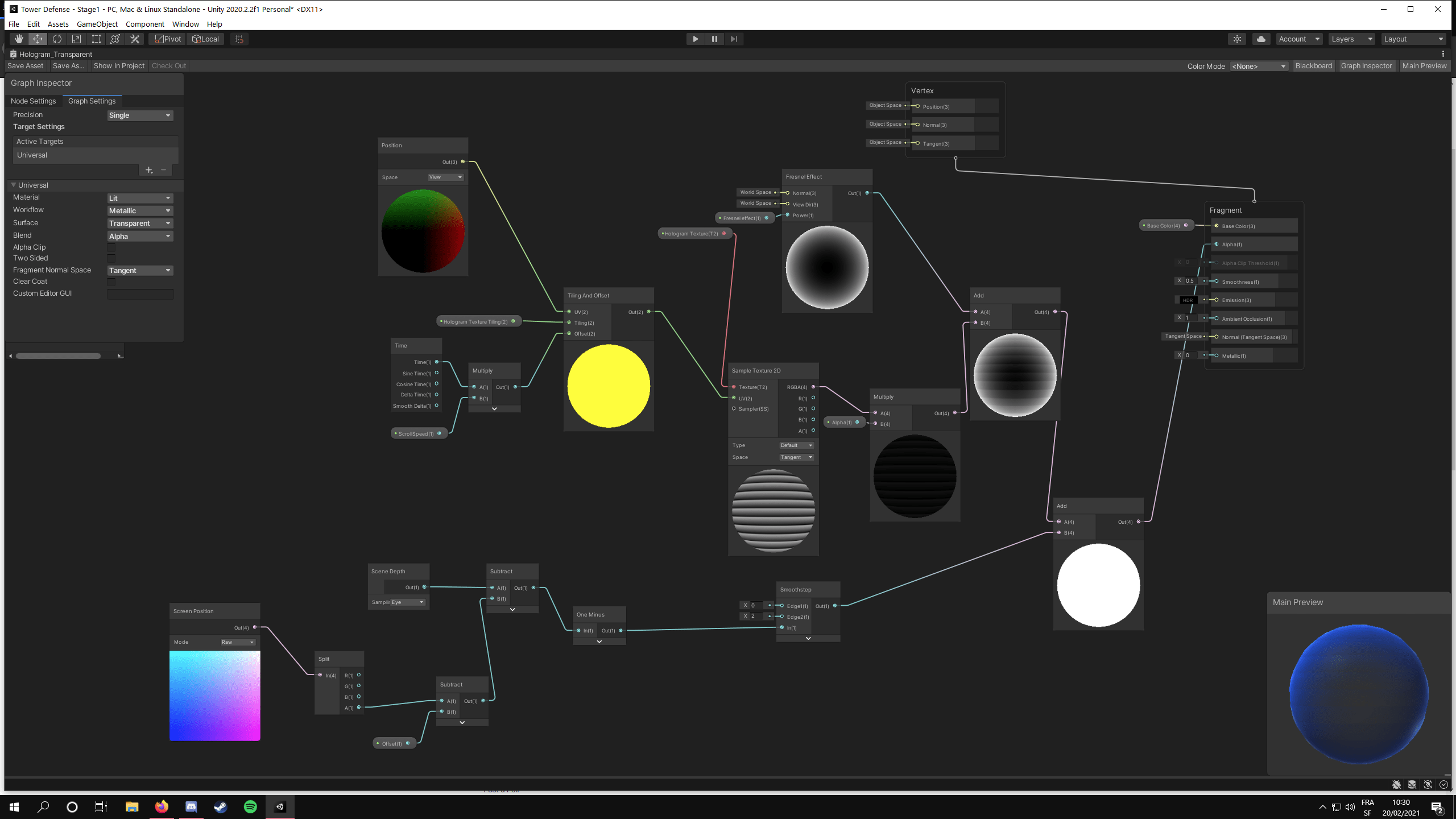Image resolution: width=1456 pixels, height=819 pixels.
Task: Click add target plus icon
Action: (148, 170)
